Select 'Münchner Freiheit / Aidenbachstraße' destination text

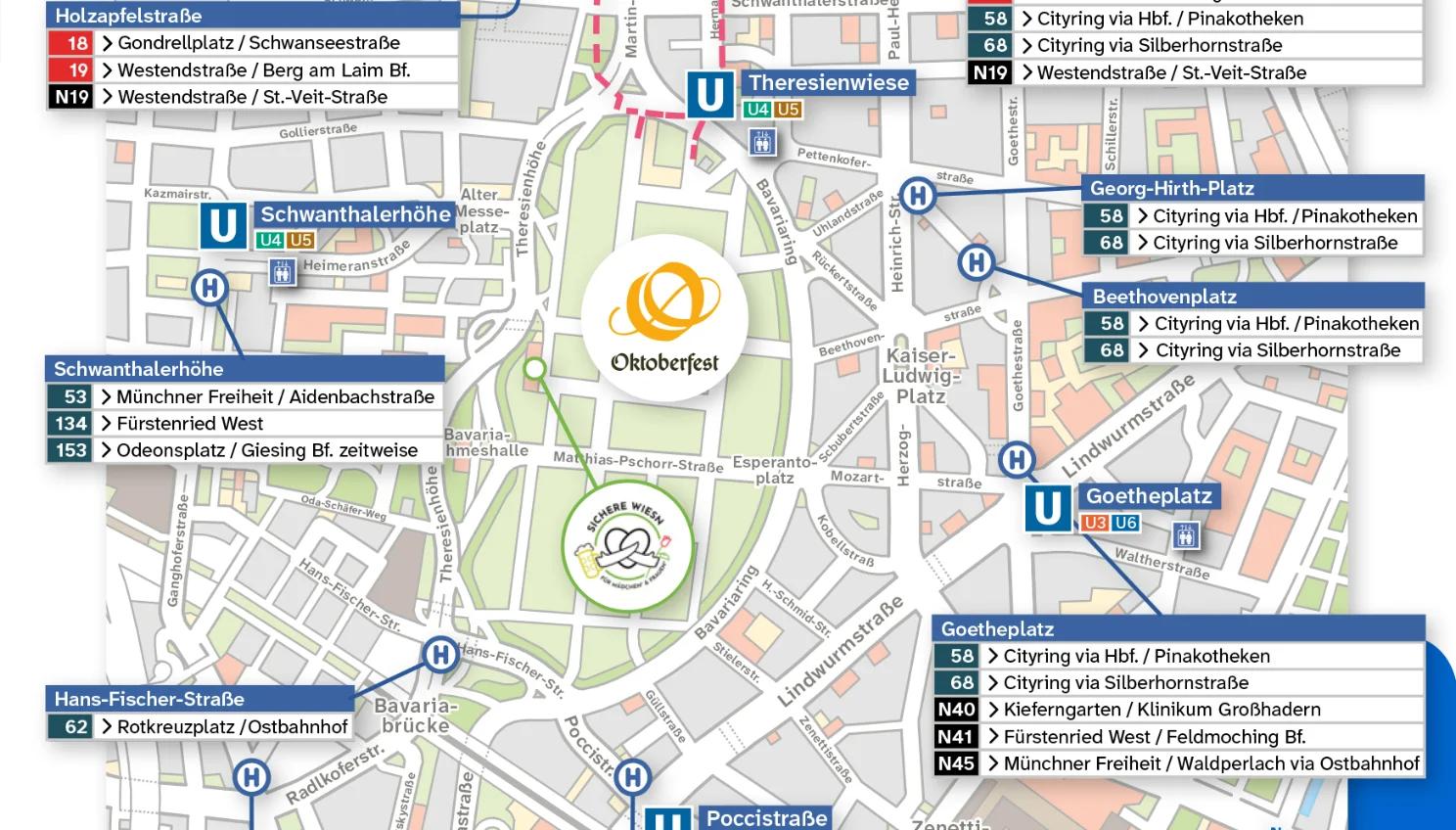276,396
